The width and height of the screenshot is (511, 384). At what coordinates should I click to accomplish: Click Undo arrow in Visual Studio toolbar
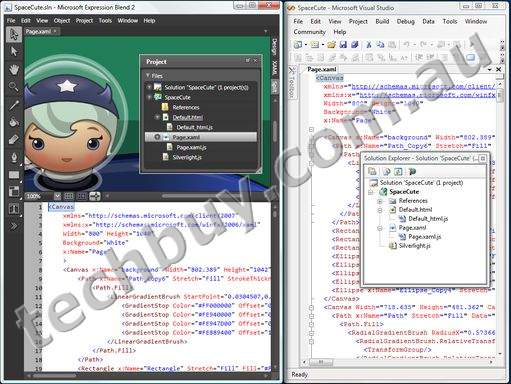406,44
